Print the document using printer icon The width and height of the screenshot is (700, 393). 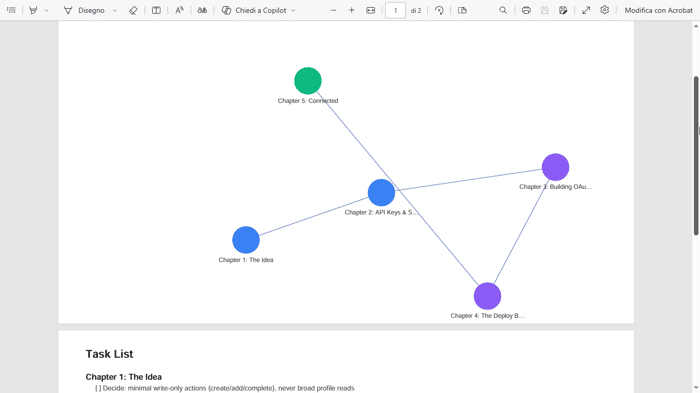pos(526,10)
